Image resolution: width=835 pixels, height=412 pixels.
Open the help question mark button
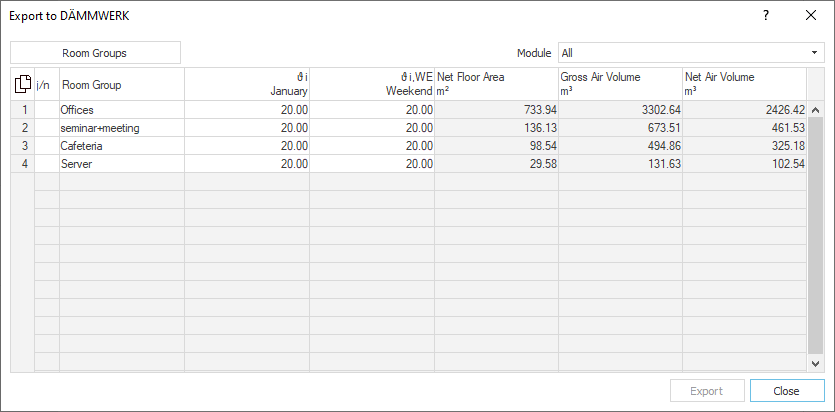click(x=766, y=15)
